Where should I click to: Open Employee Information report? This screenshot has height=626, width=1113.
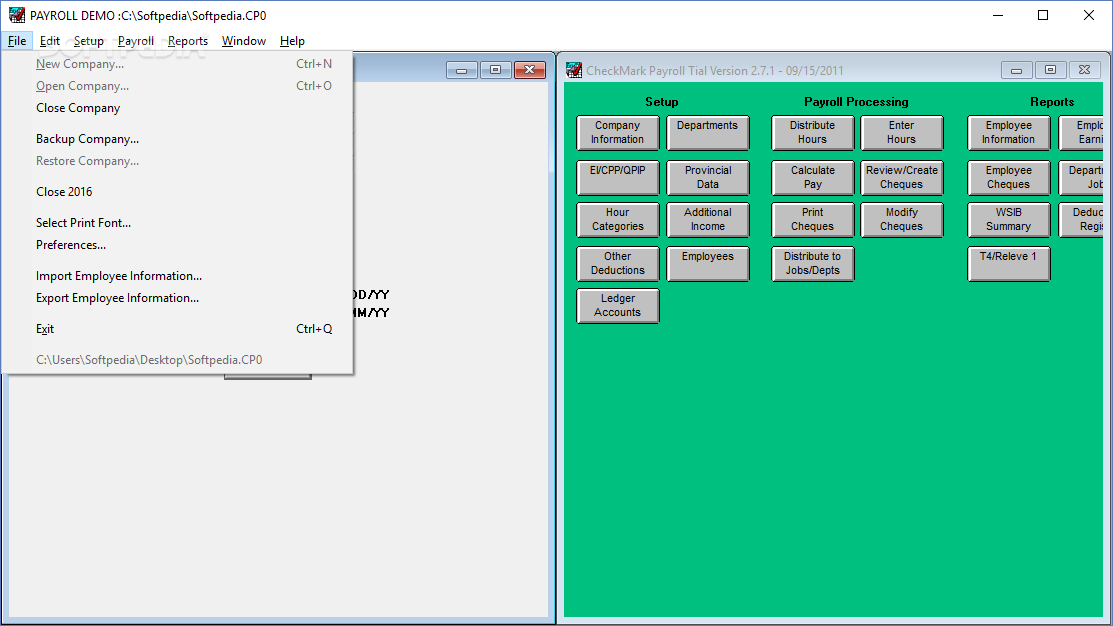(x=1009, y=133)
